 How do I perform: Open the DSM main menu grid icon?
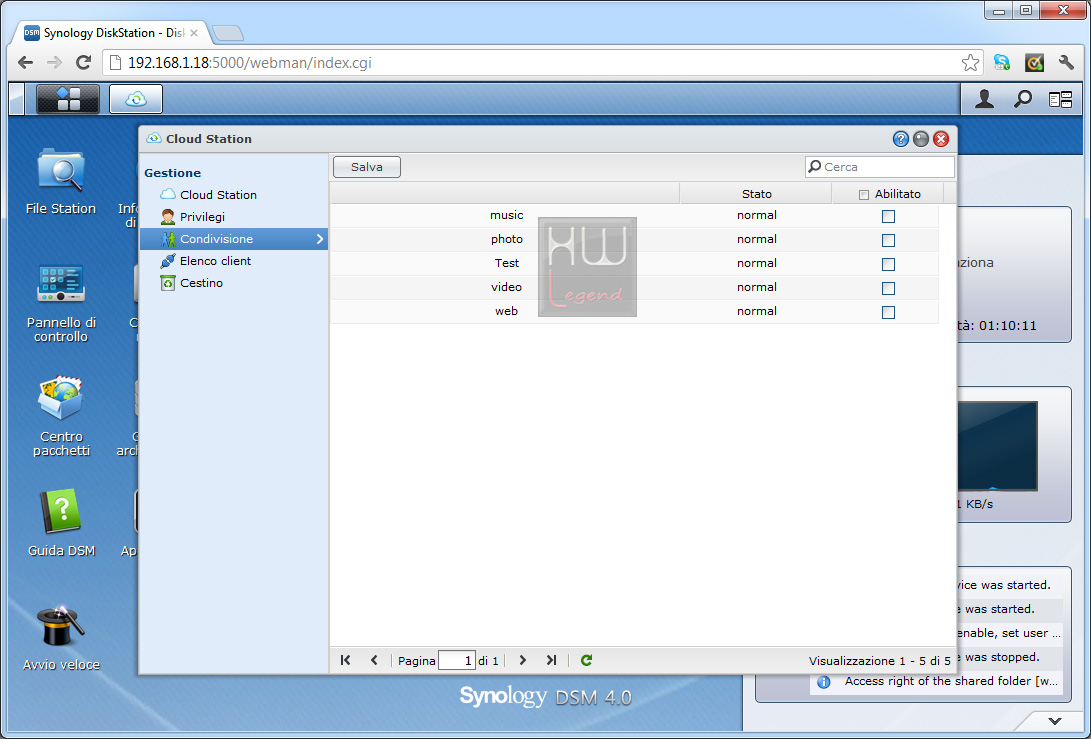pos(68,99)
